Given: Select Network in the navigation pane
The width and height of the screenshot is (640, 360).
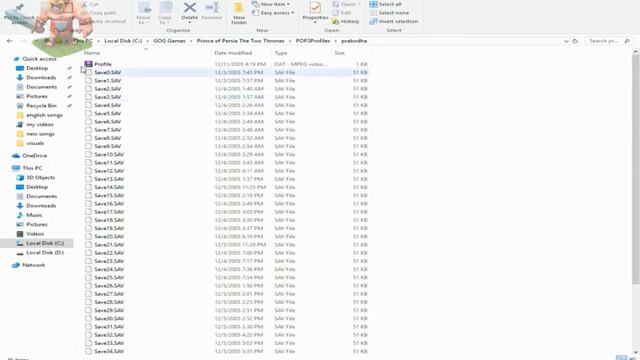Looking at the screenshot, I should [x=33, y=265].
